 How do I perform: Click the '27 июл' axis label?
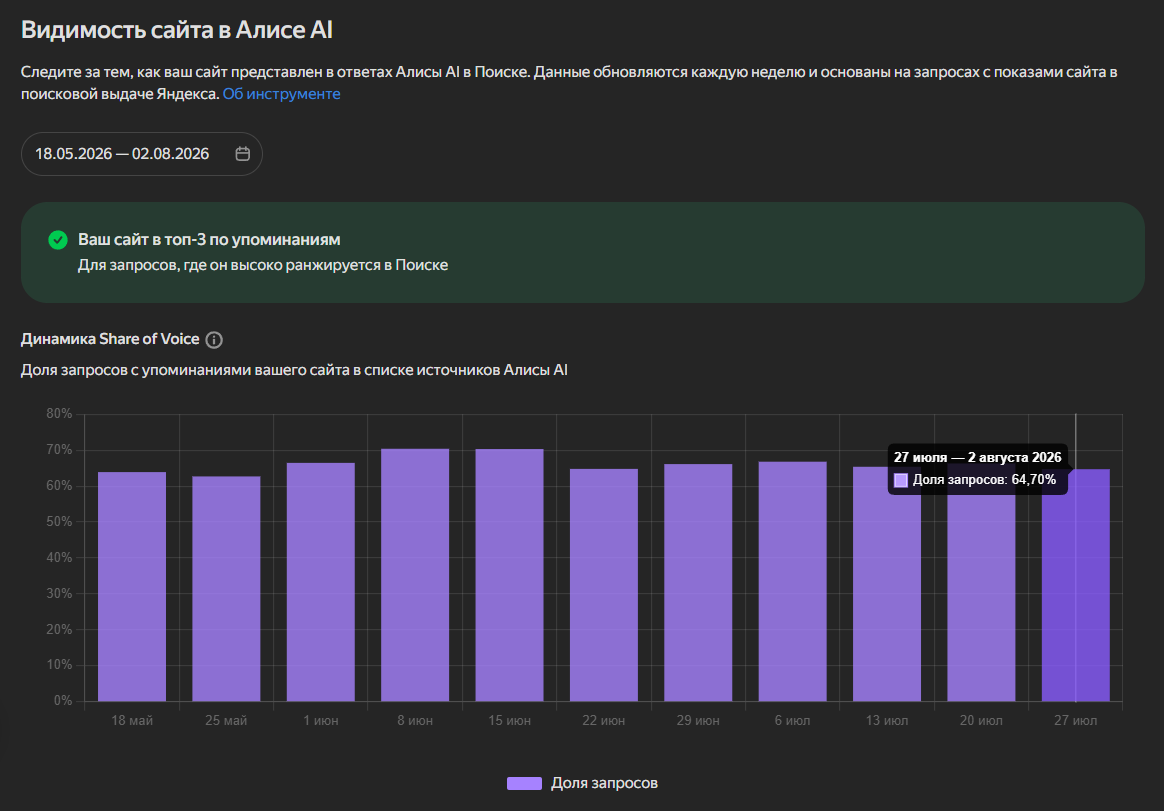coord(1076,720)
